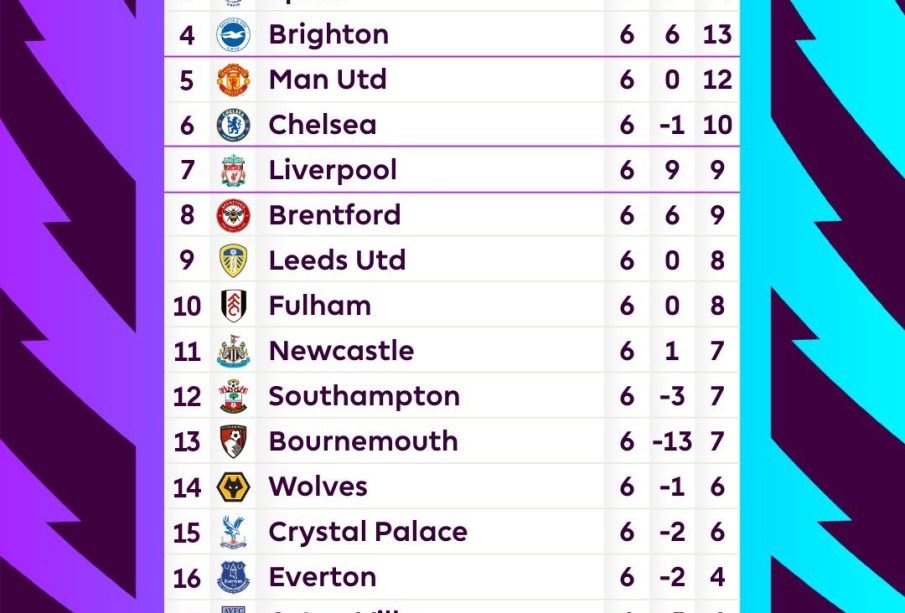
Task: Click Bournemouth's -13 goal difference
Action: tap(672, 441)
